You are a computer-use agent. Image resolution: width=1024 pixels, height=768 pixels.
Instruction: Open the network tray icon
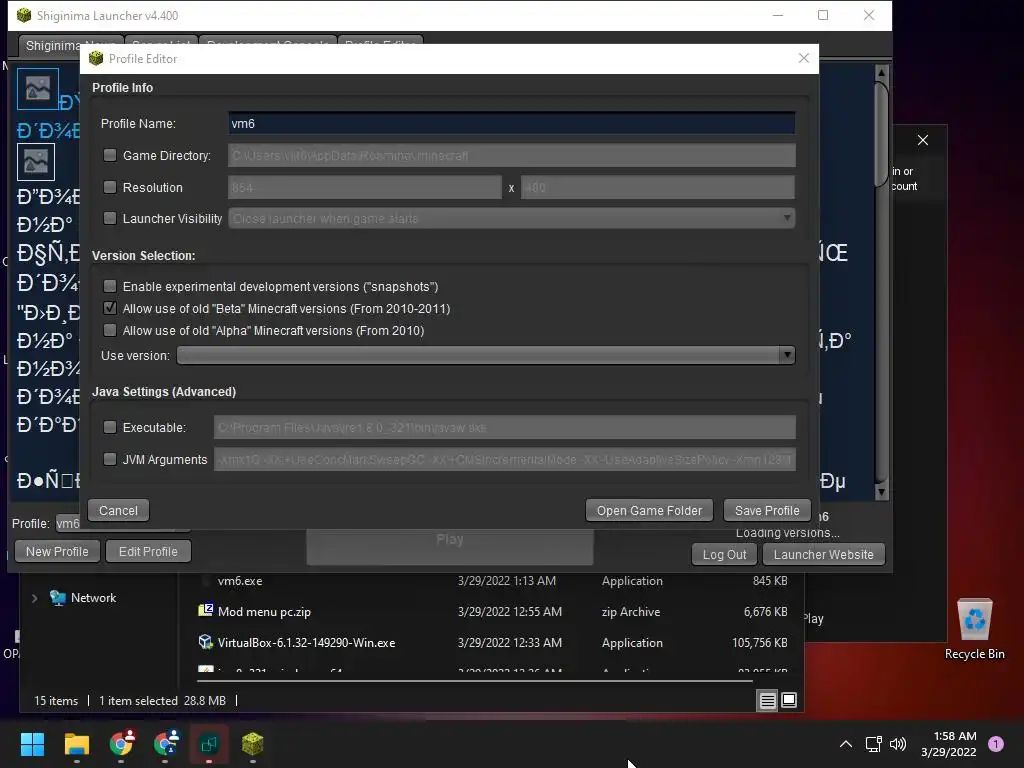tap(873, 744)
